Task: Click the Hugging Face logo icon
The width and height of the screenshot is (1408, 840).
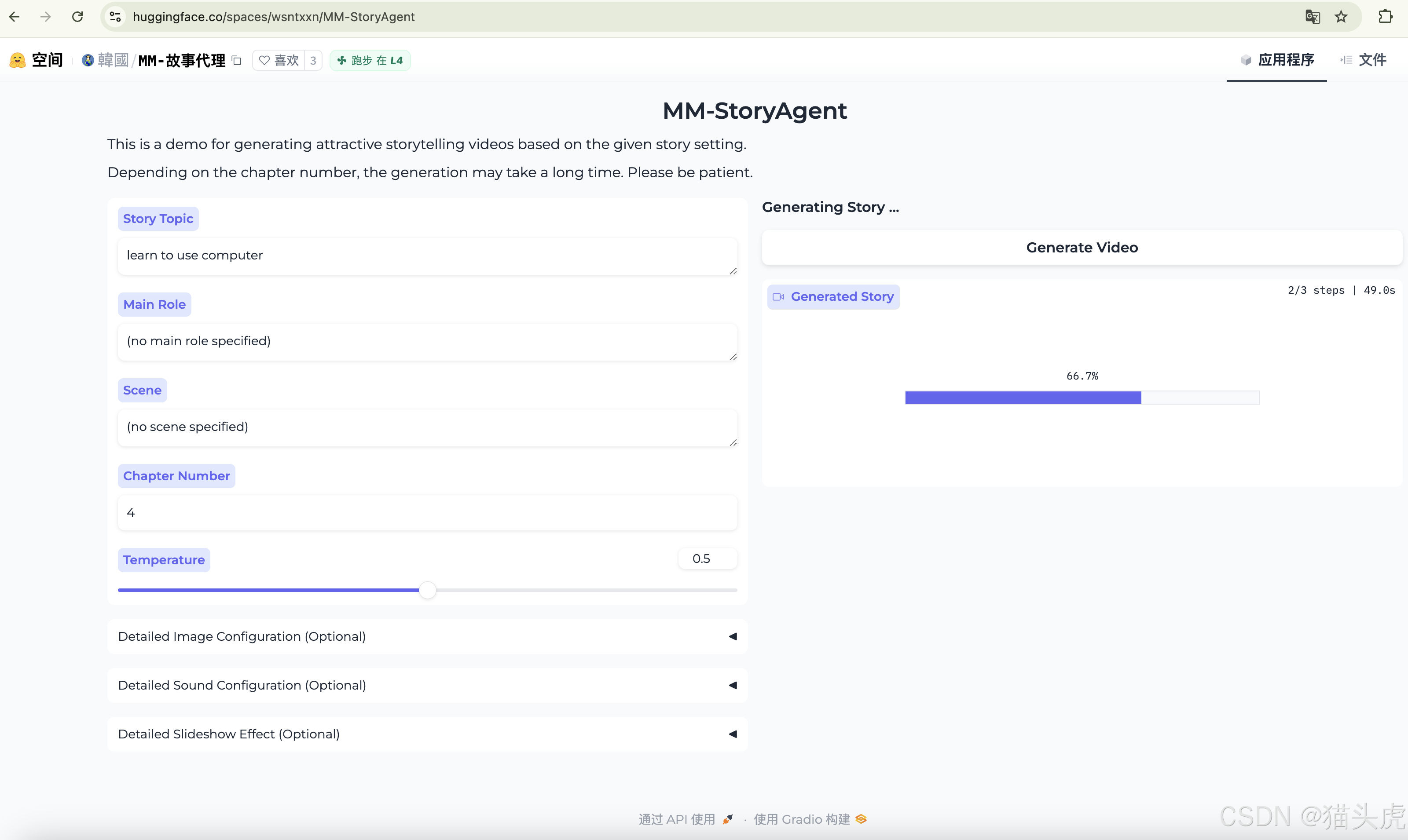Action: [x=18, y=60]
